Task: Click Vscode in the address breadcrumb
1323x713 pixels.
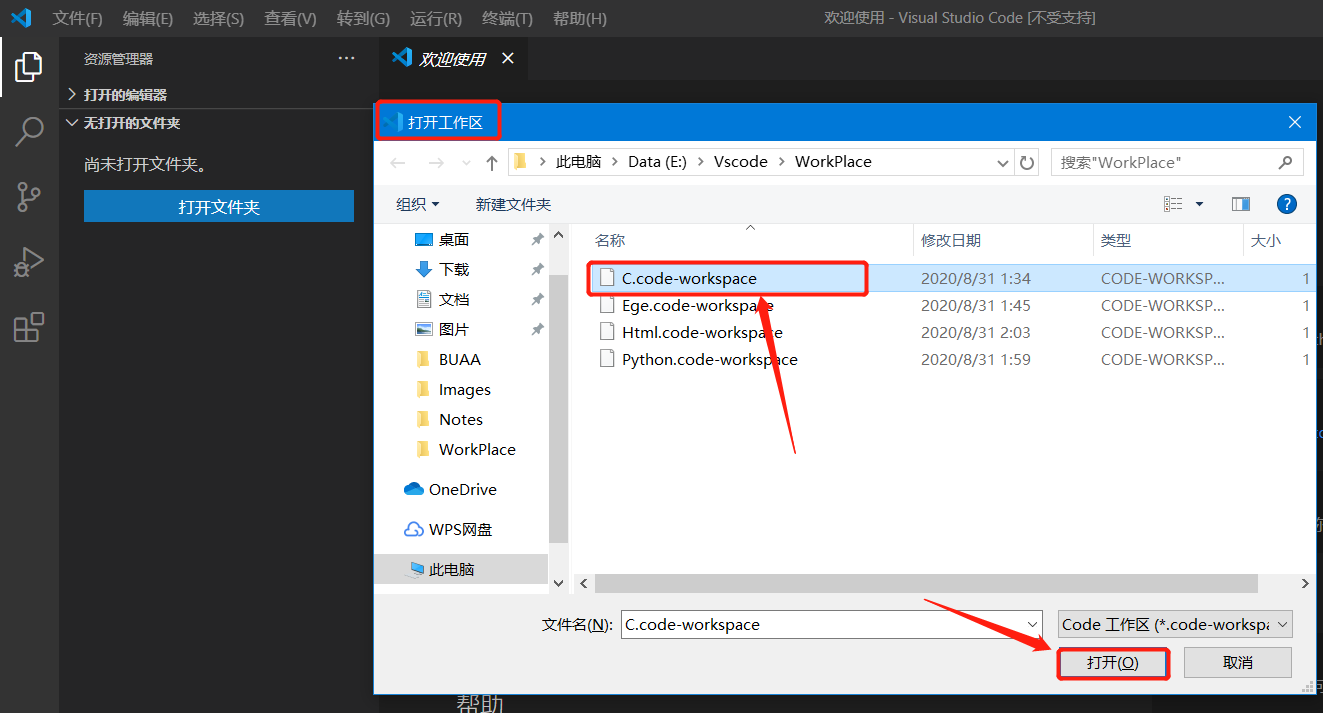Action: click(741, 162)
